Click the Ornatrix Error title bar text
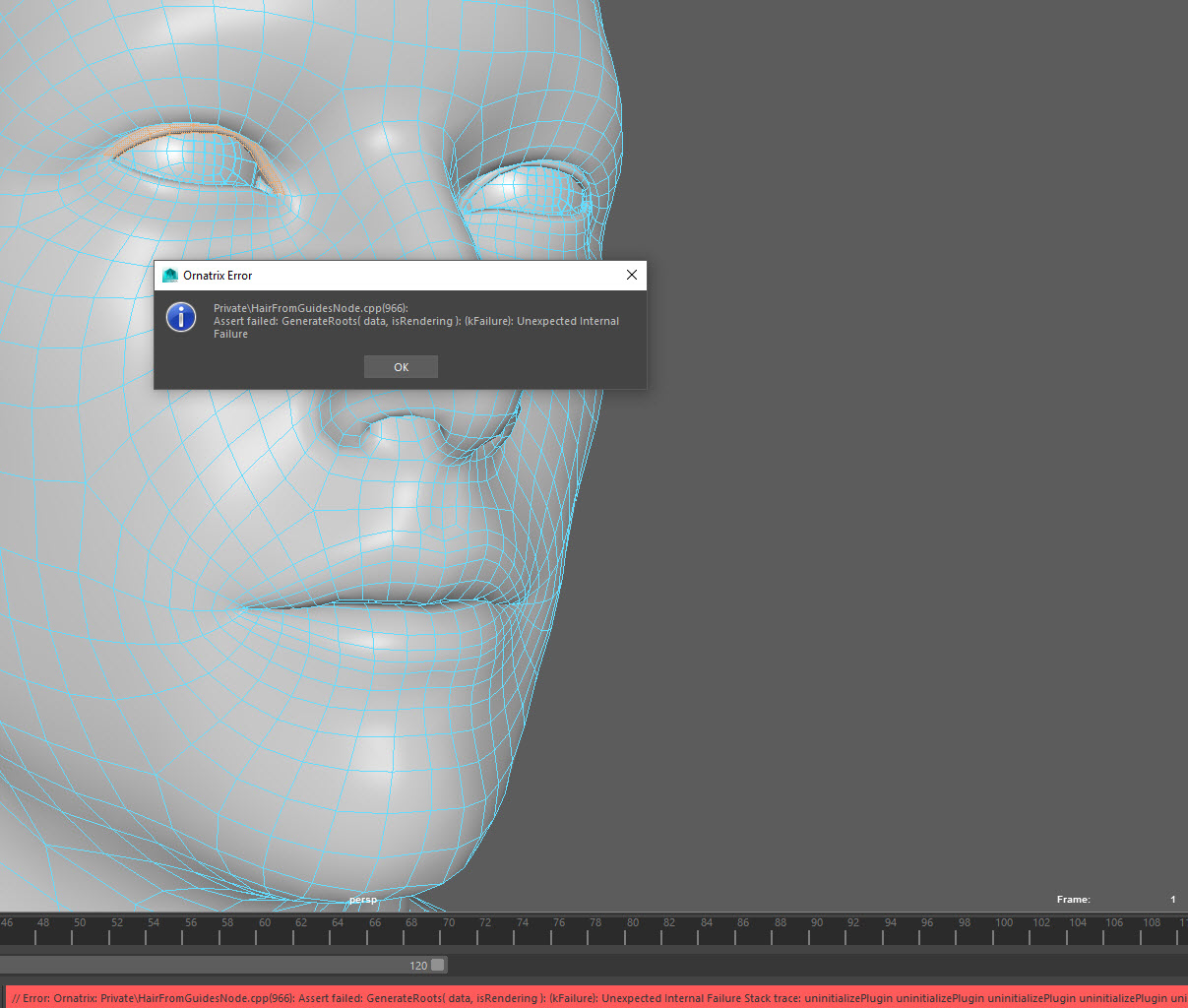 pos(218,276)
